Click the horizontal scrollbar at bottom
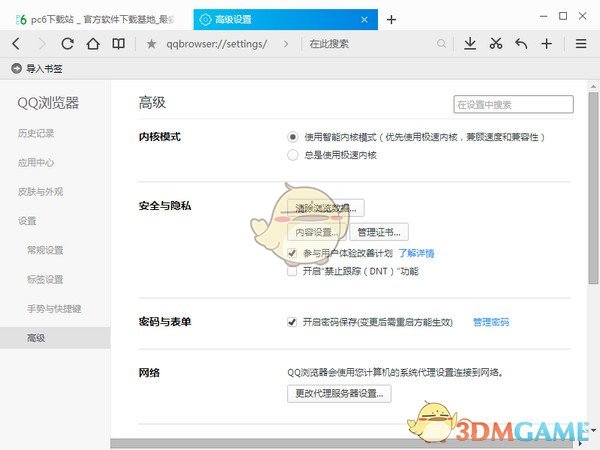 pyautogui.click(x=341, y=444)
